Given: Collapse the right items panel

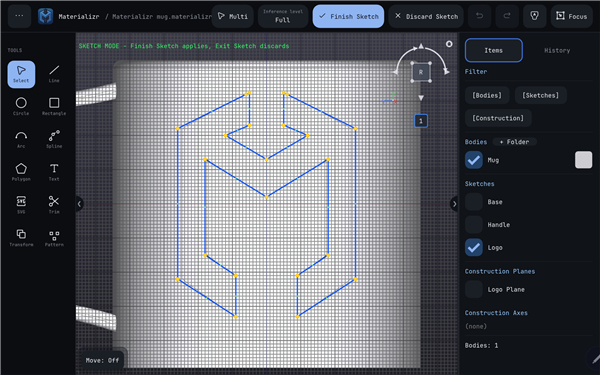Looking at the screenshot, I should tap(454, 204).
